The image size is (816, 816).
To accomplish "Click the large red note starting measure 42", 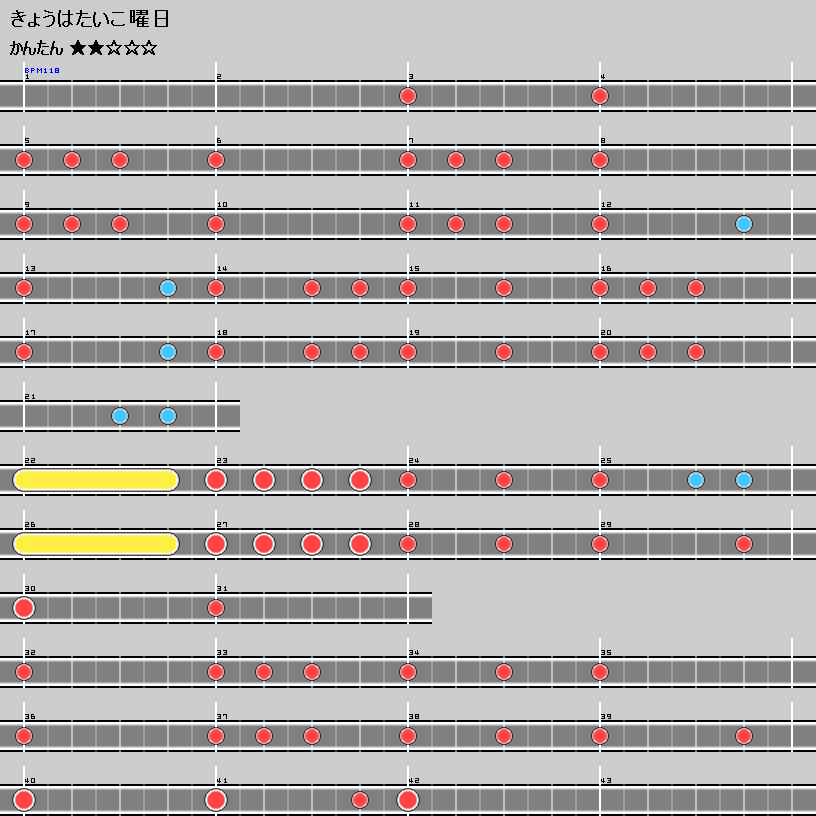I will click(x=408, y=800).
